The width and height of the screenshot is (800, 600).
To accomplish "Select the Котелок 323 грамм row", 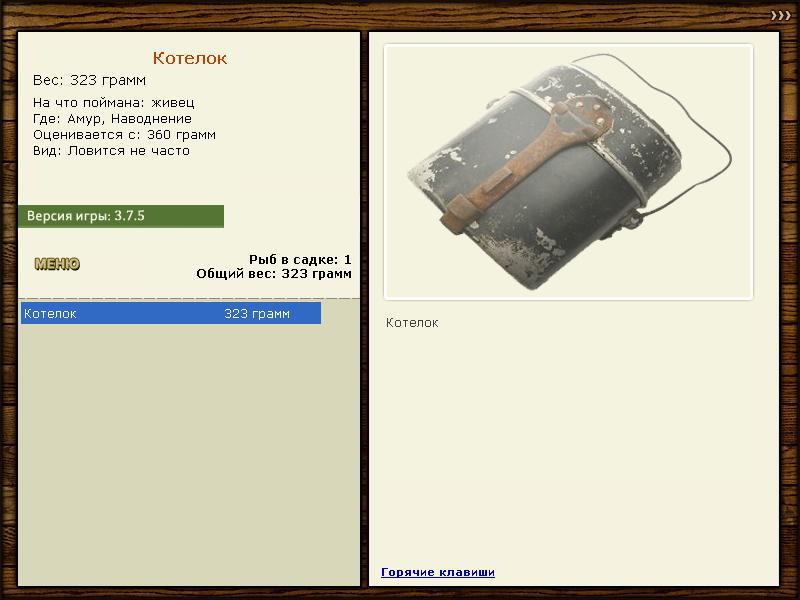I will click(171, 313).
